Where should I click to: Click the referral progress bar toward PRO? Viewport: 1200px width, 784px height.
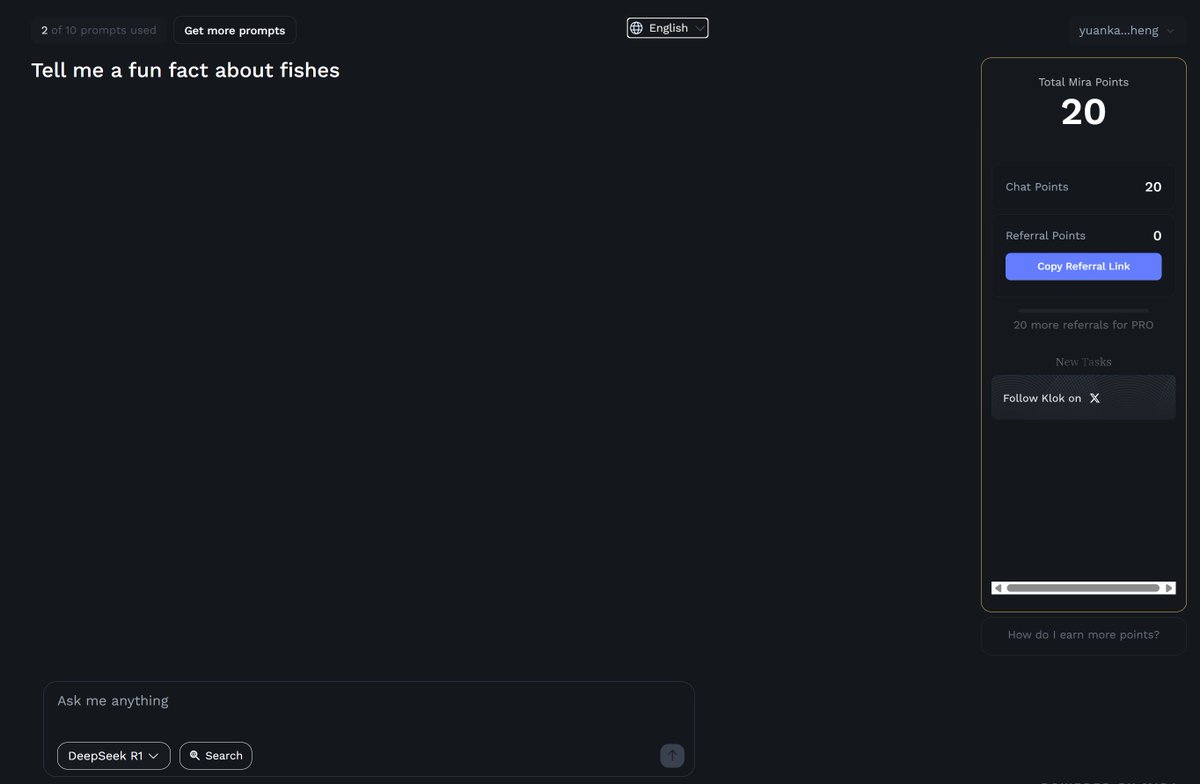(x=1083, y=310)
